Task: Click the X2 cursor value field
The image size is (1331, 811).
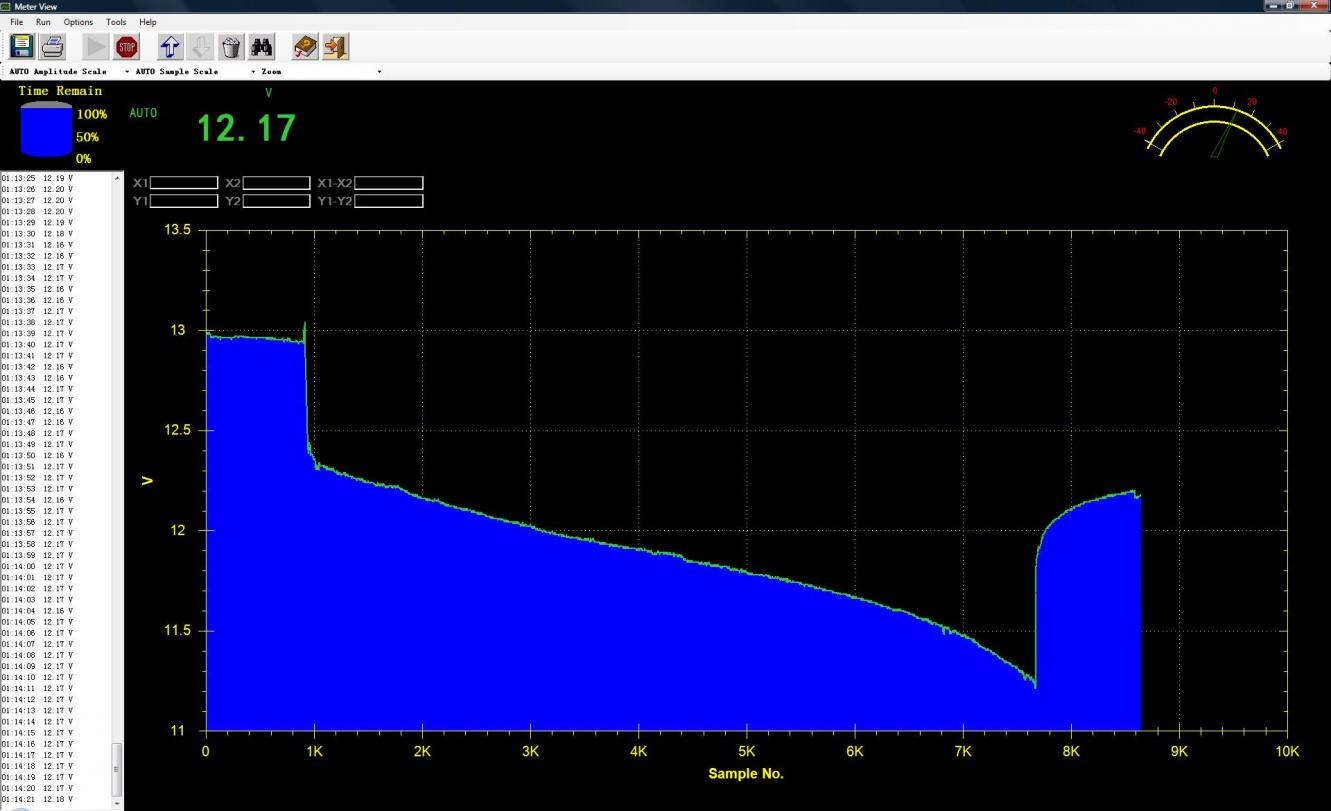Action: pyautogui.click(x=276, y=183)
